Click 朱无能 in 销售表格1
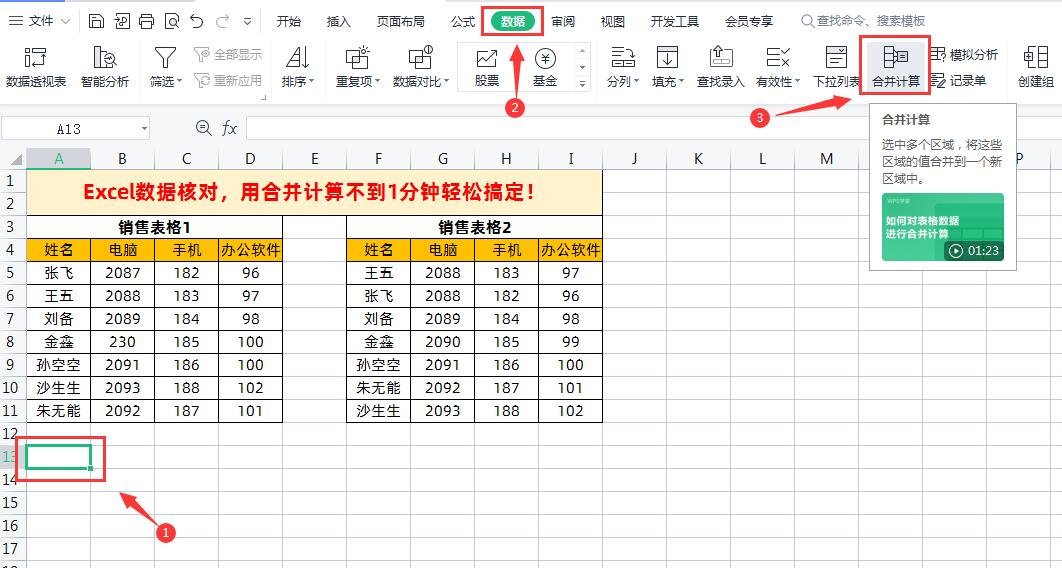Screen dimensions: 1062x568 [58, 411]
